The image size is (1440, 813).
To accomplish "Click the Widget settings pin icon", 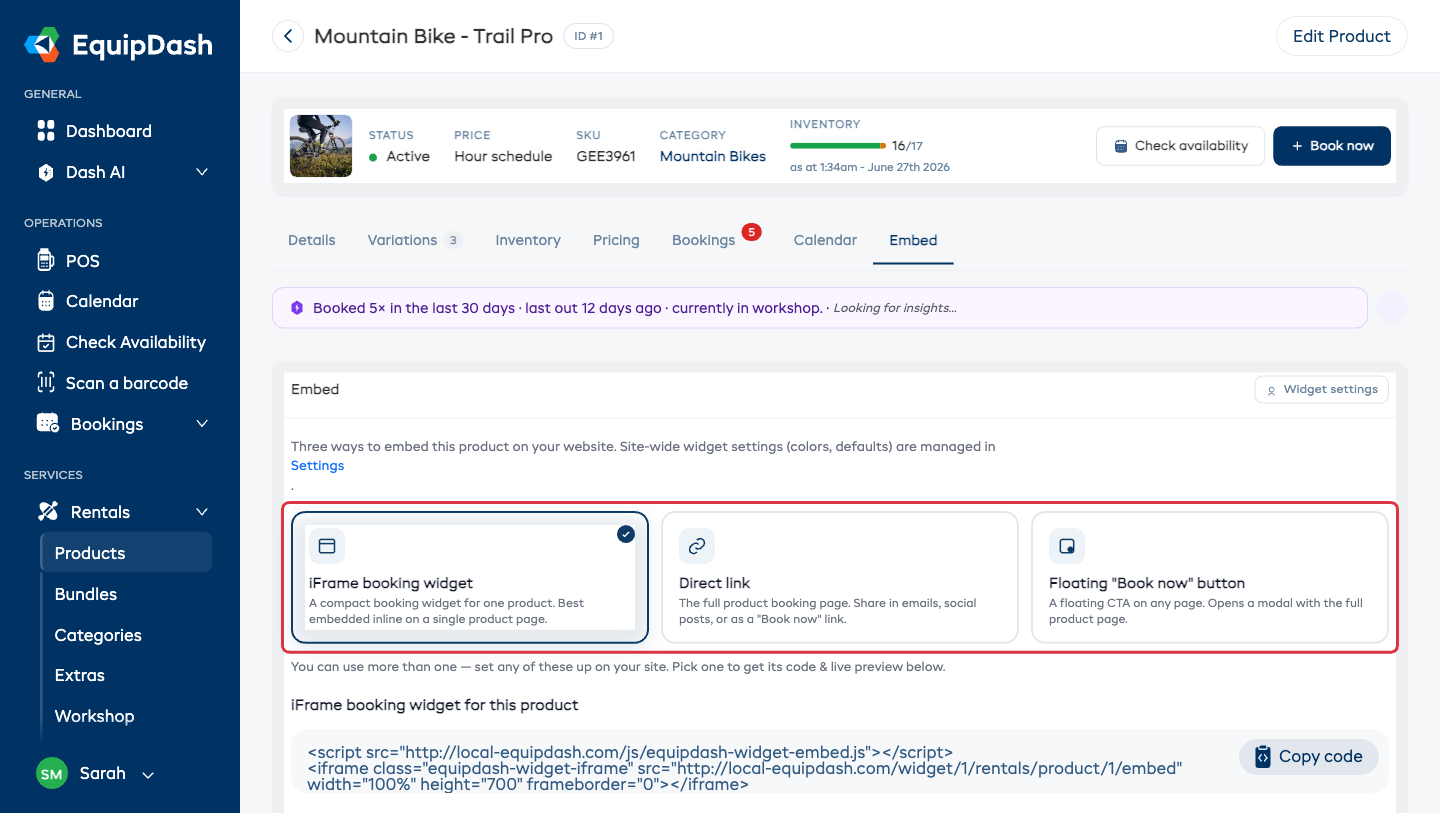I will click(1272, 390).
